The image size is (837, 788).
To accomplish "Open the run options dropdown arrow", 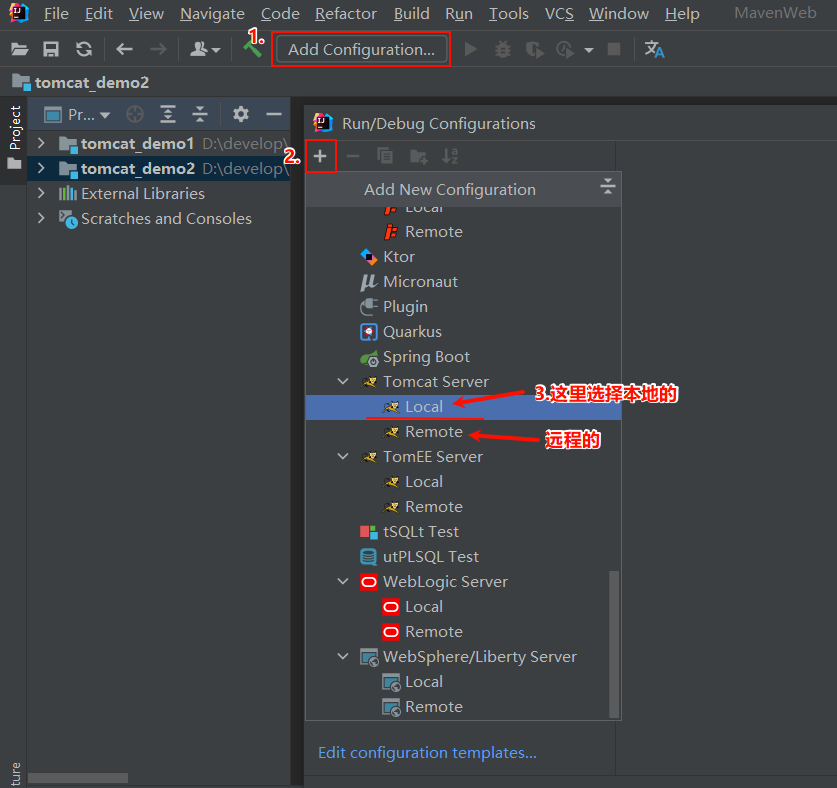I will 589,50.
